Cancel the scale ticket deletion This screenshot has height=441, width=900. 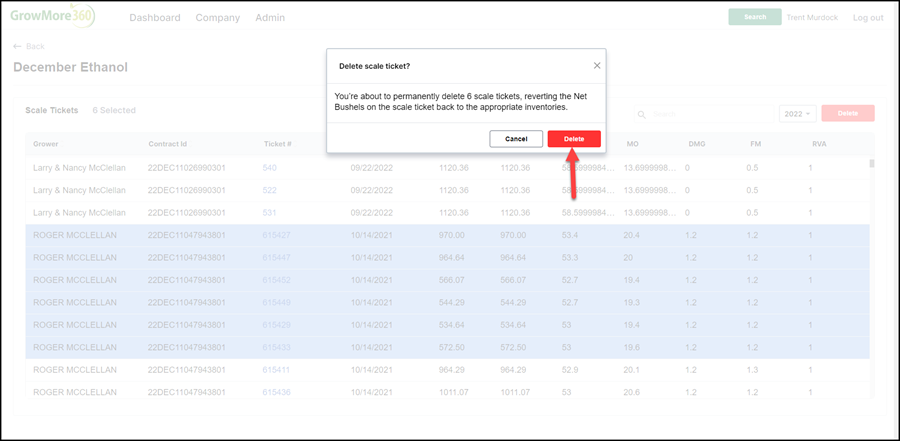[516, 139]
